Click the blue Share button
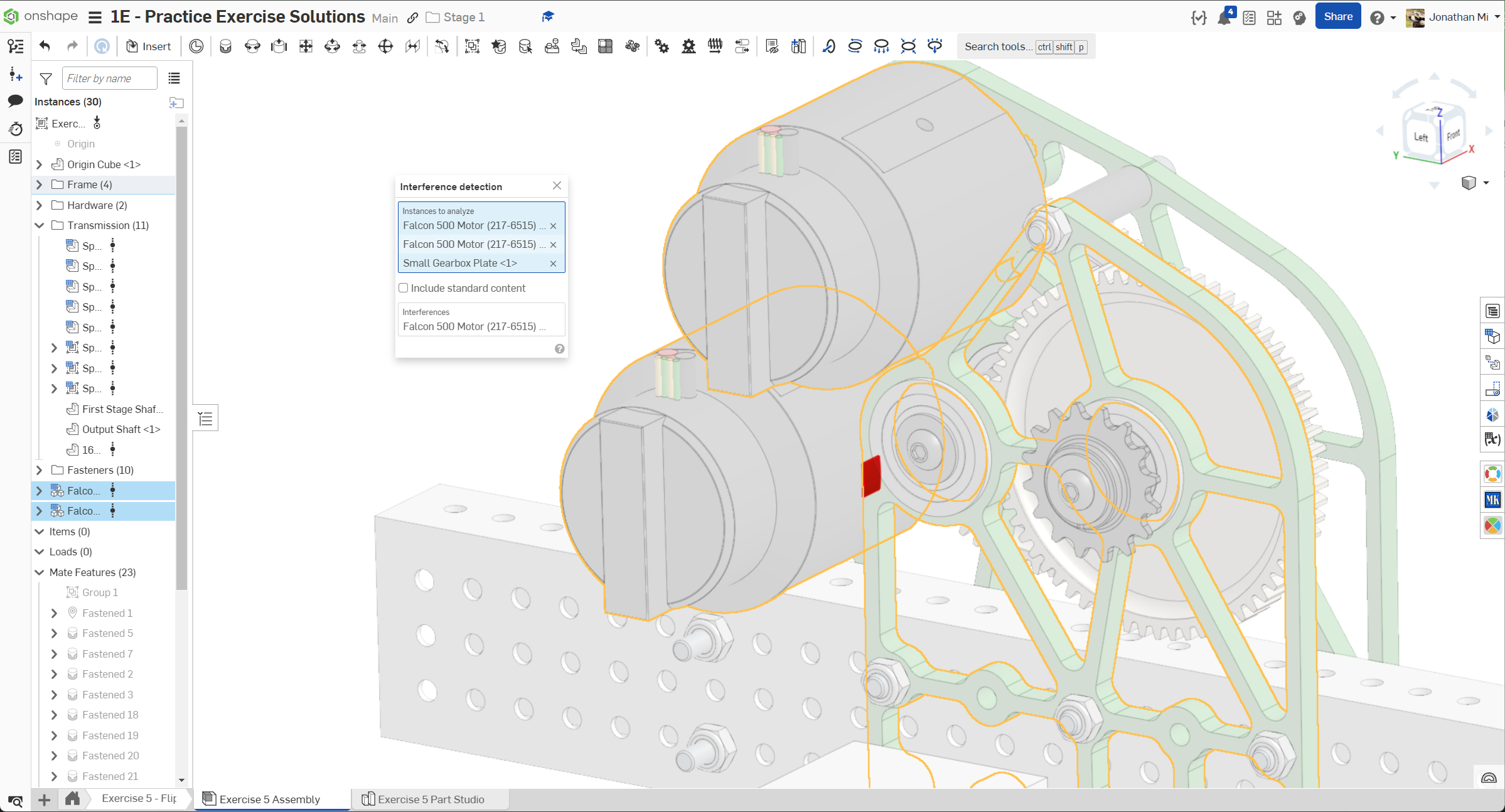 click(x=1338, y=17)
